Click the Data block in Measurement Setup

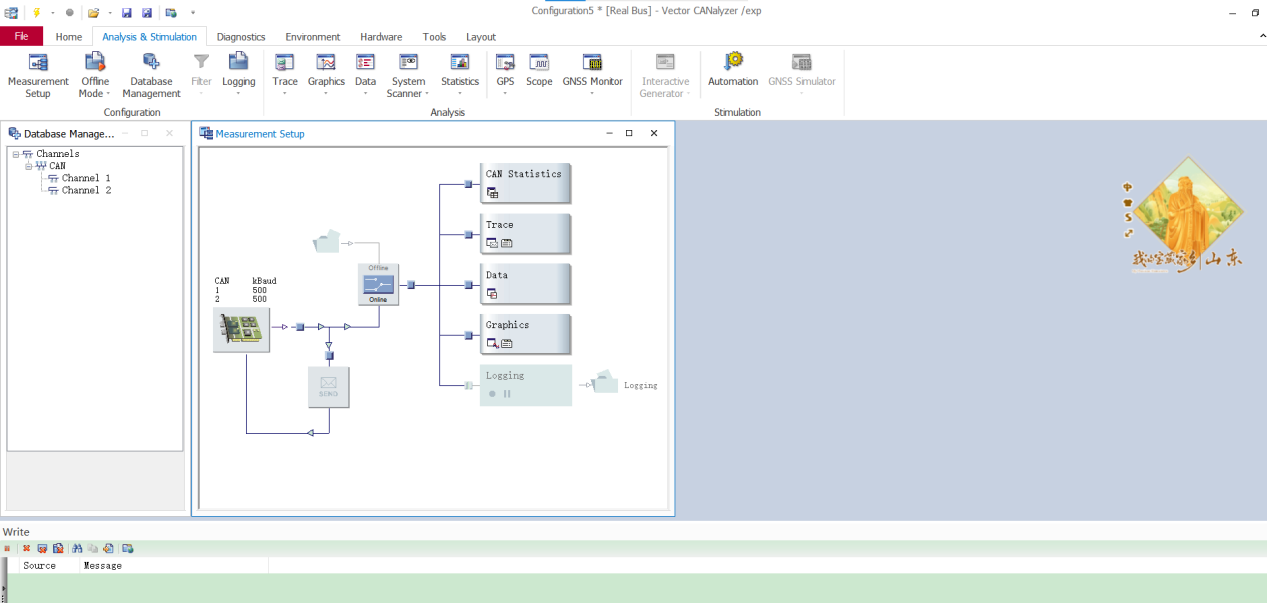coord(525,284)
